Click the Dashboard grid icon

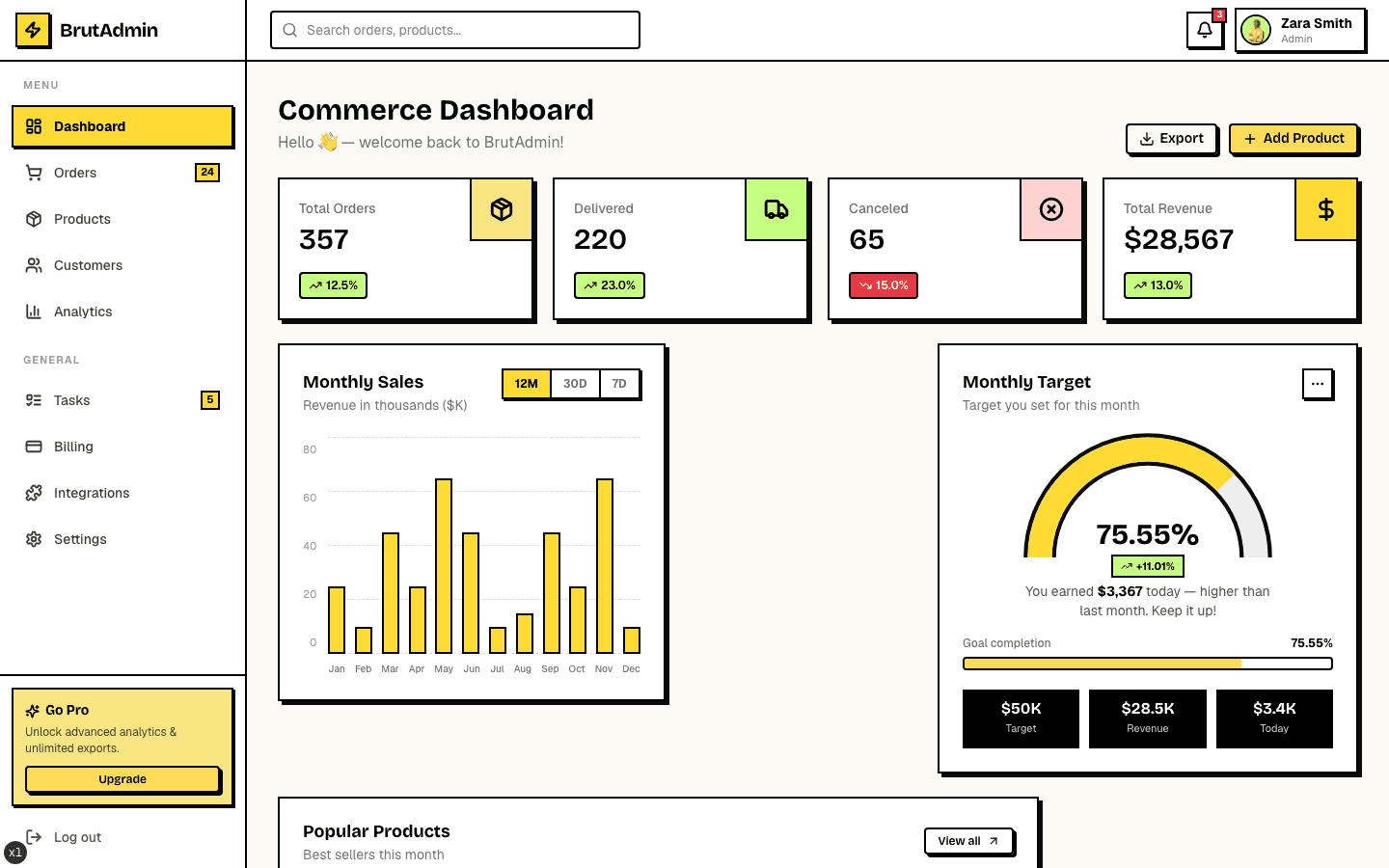pyautogui.click(x=34, y=126)
